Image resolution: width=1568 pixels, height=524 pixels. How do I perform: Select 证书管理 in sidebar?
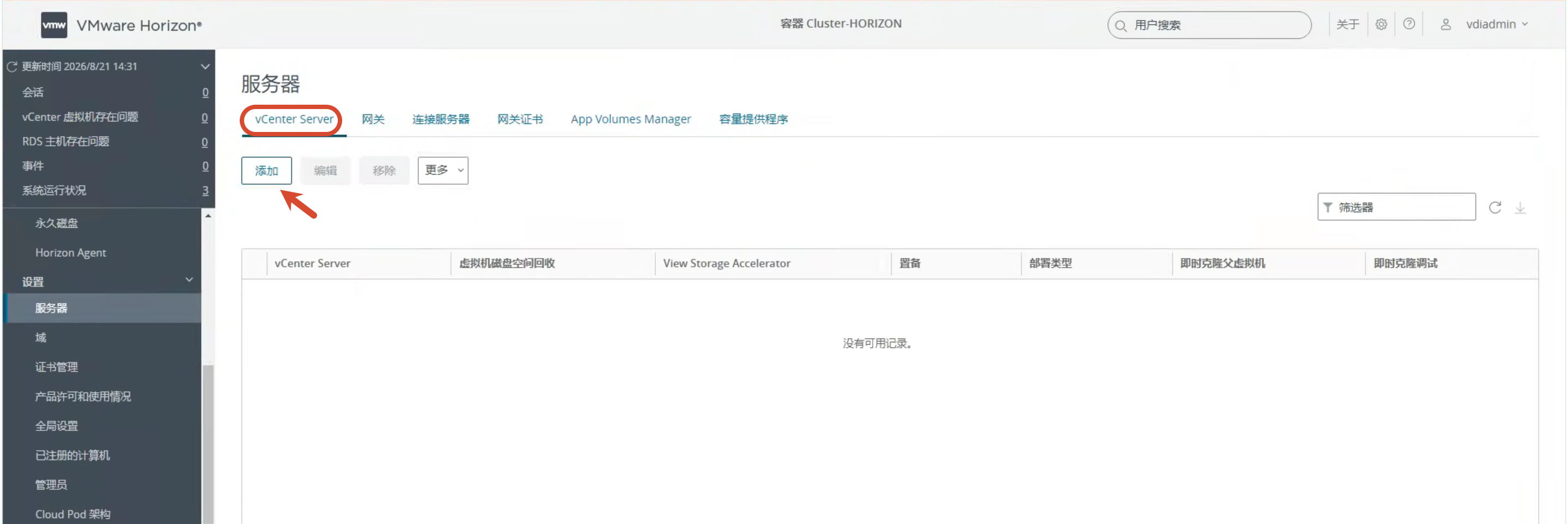57,367
